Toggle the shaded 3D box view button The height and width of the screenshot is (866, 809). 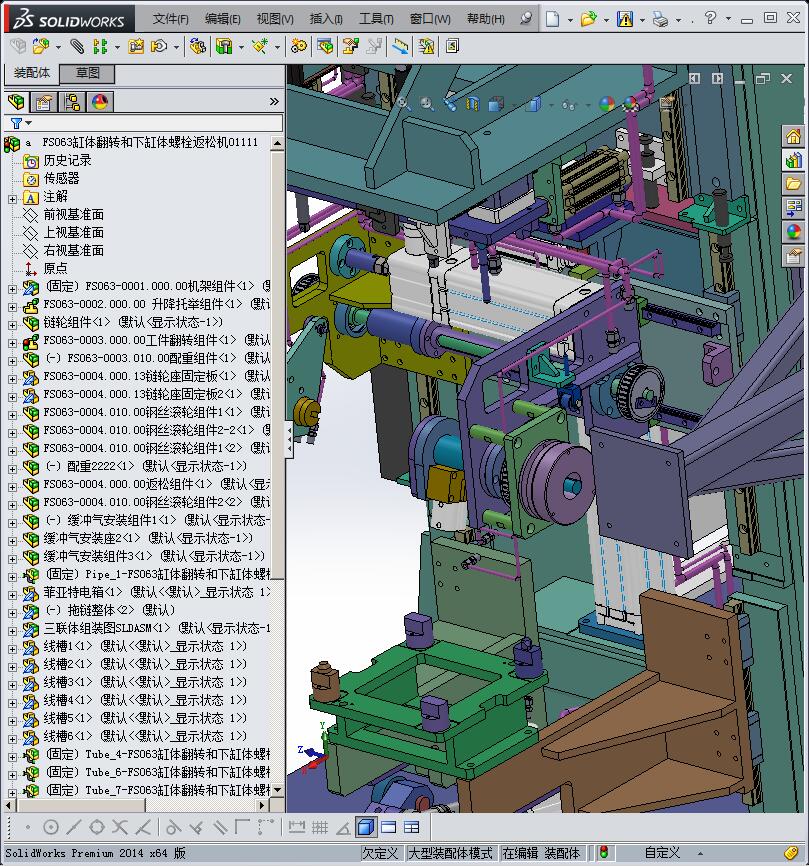coord(366,827)
